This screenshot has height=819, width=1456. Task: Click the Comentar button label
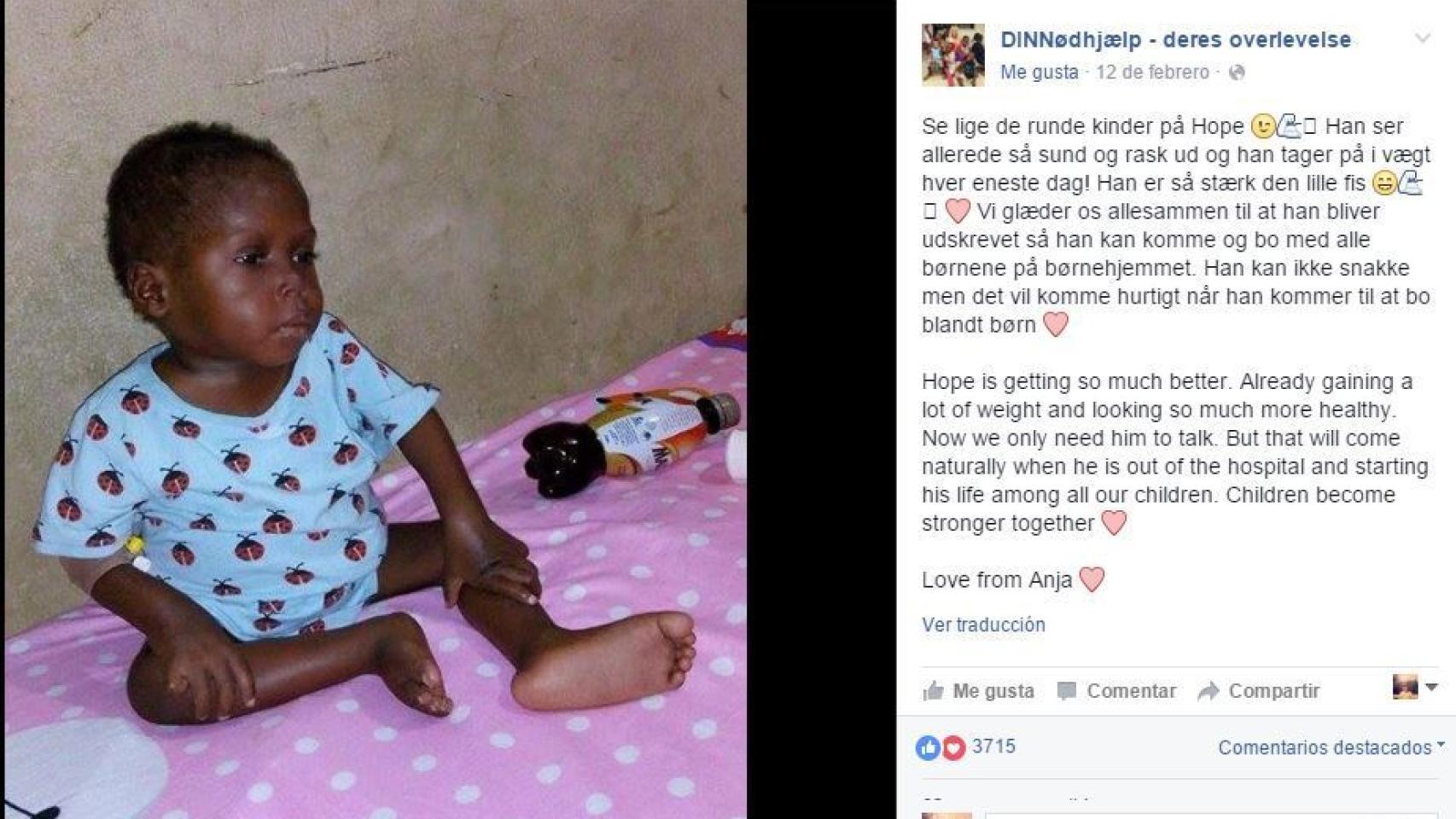(x=1131, y=691)
